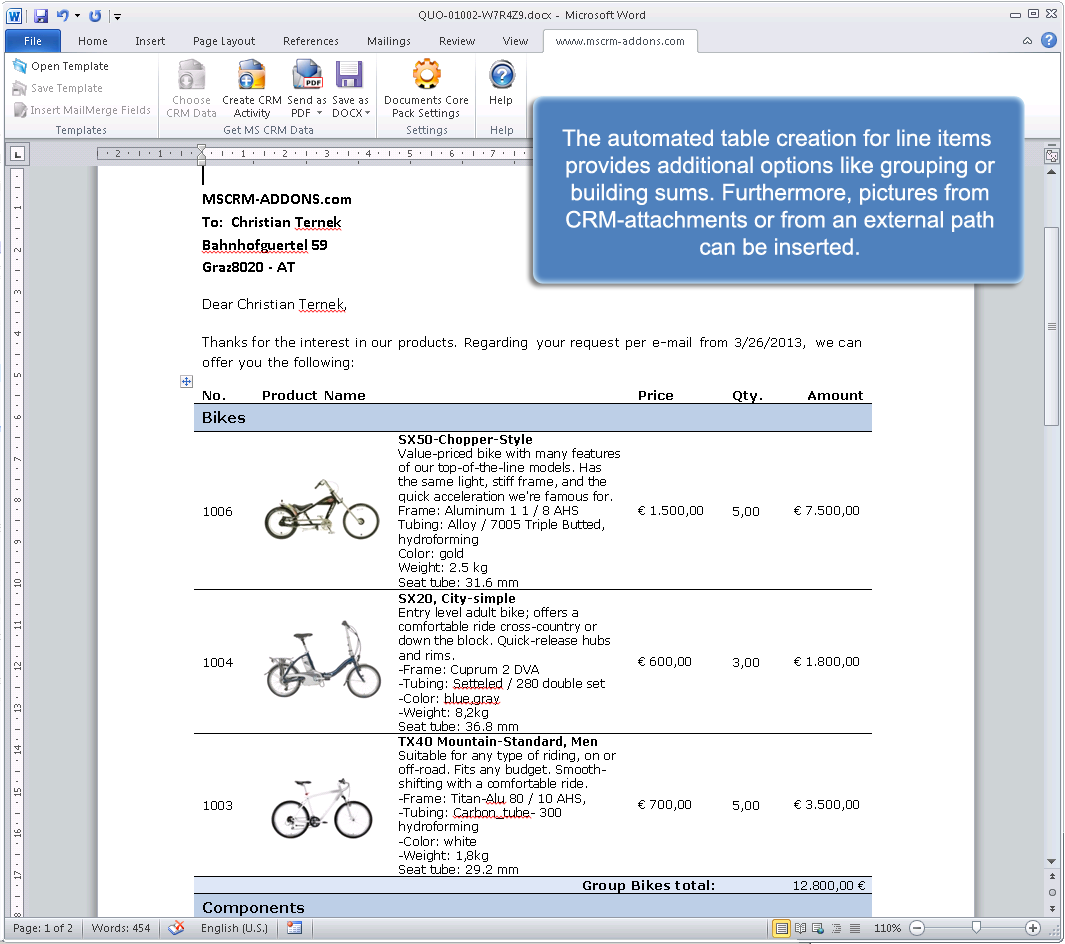Click the 110% zoom level button
1065x944 pixels.
(887, 928)
